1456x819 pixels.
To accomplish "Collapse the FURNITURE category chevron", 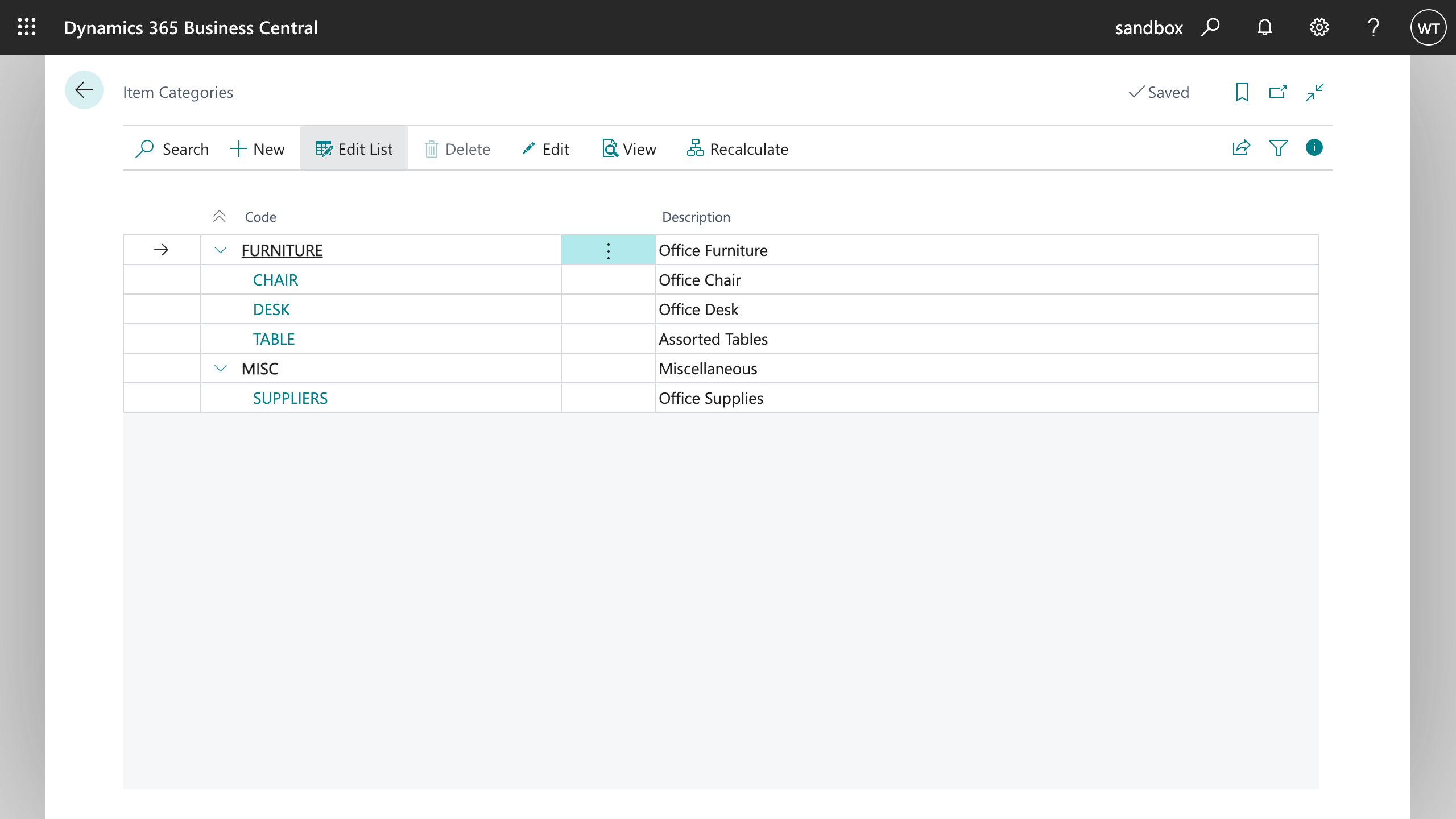I will pyautogui.click(x=221, y=250).
